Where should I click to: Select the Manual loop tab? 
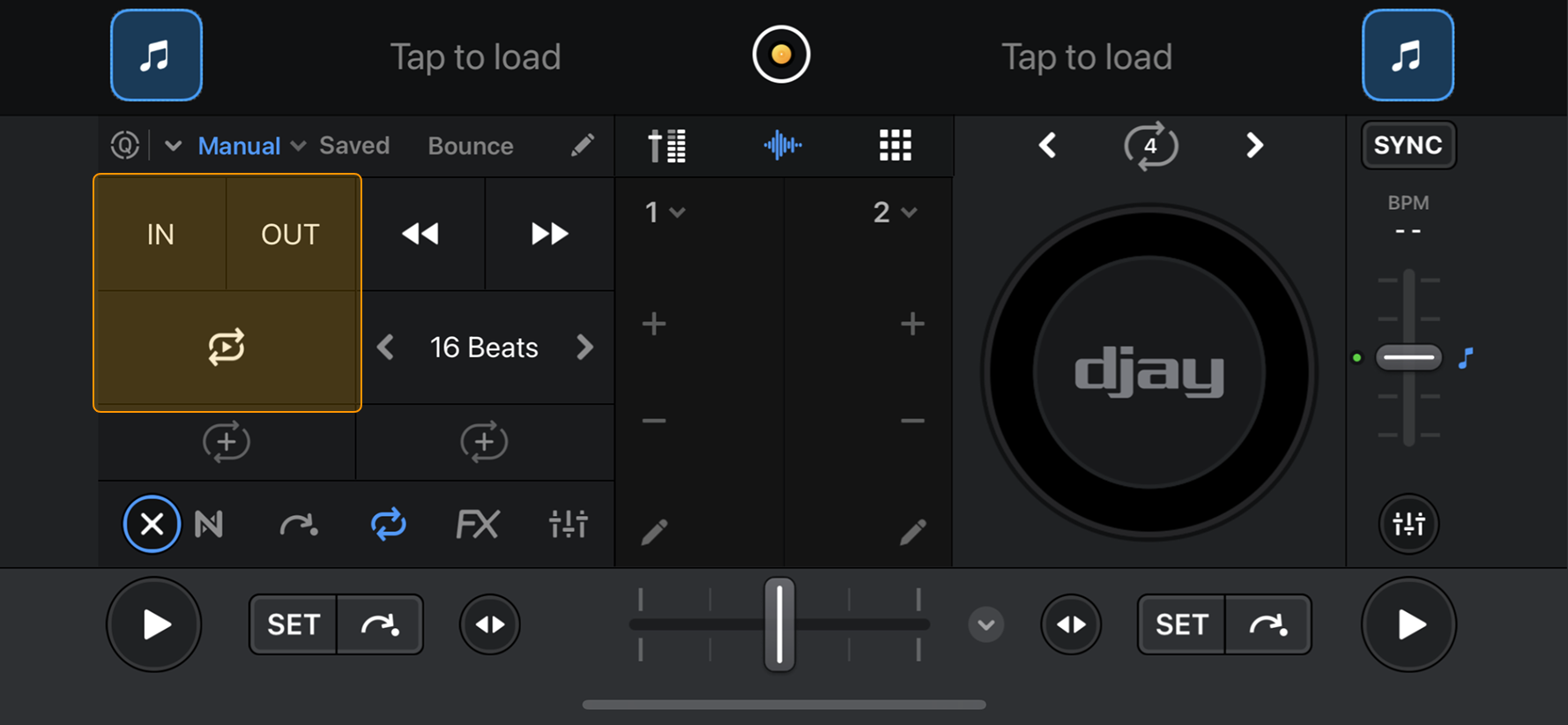click(239, 146)
